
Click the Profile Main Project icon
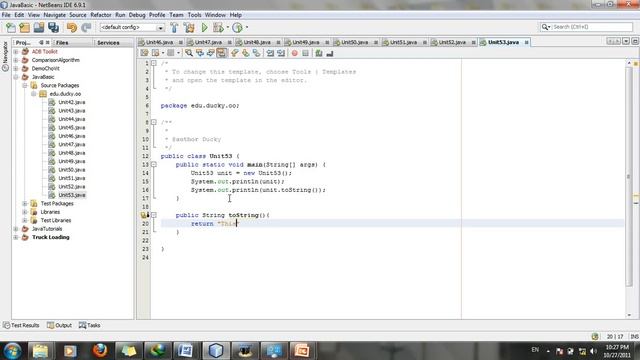click(x=237, y=27)
